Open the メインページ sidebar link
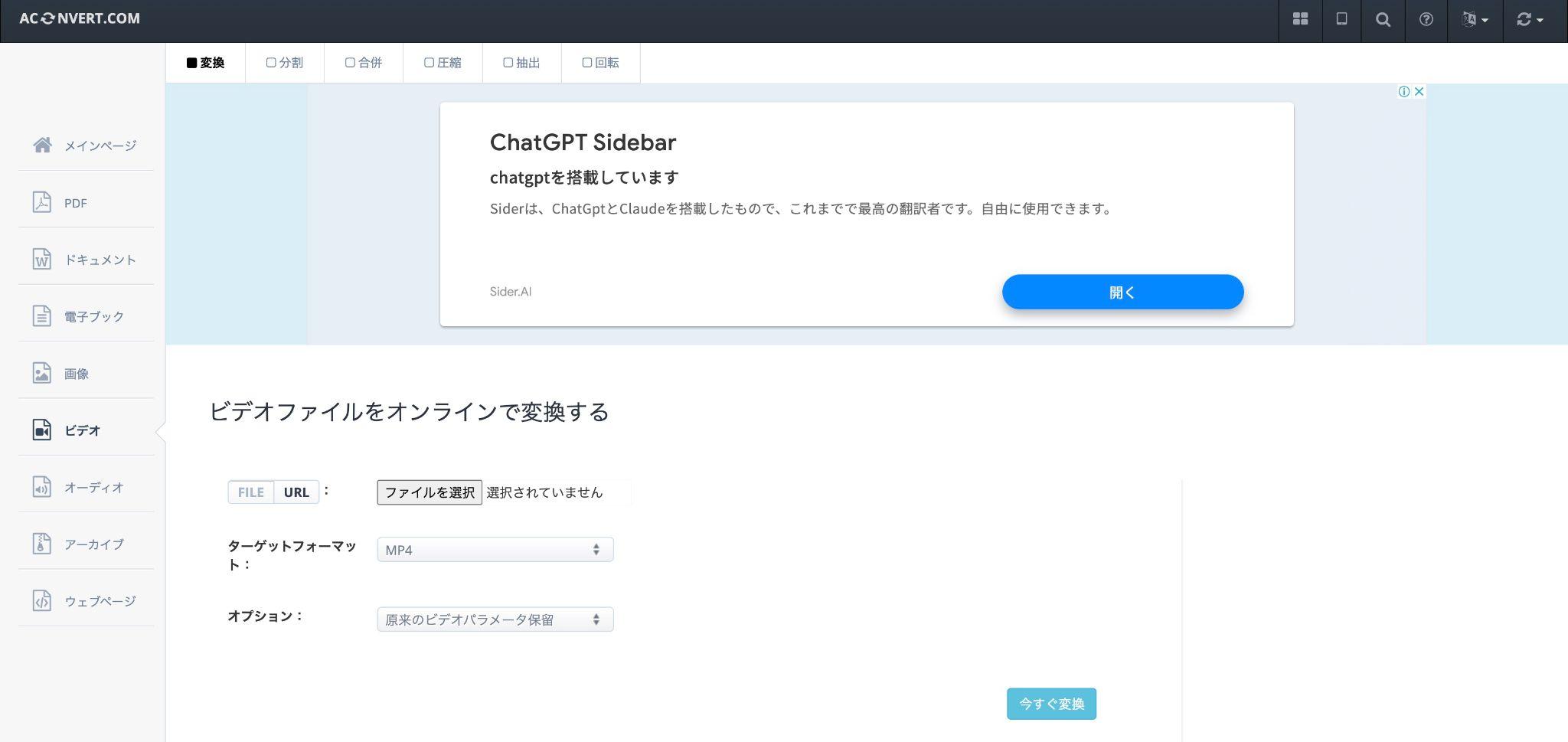This screenshot has width=1568, height=742. tap(100, 145)
